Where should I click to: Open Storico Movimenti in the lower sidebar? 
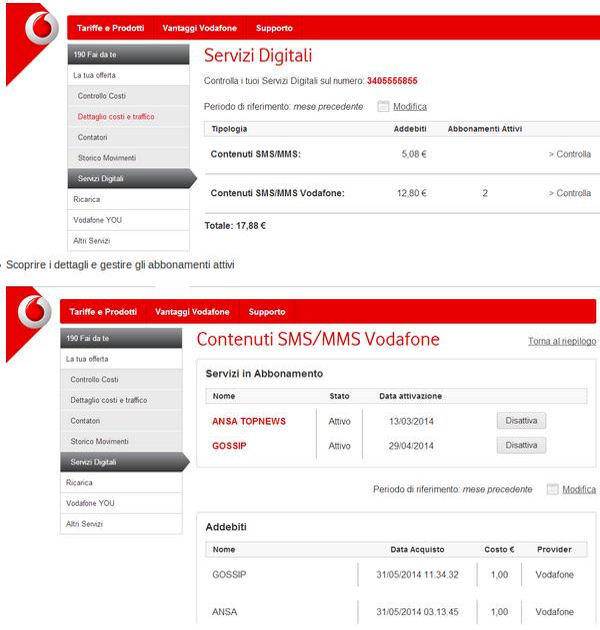click(x=121, y=441)
